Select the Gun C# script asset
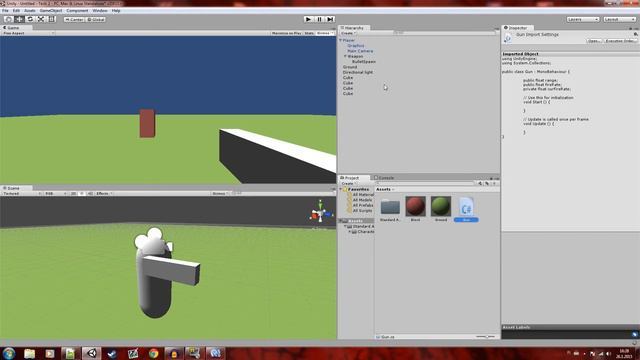 (466, 209)
